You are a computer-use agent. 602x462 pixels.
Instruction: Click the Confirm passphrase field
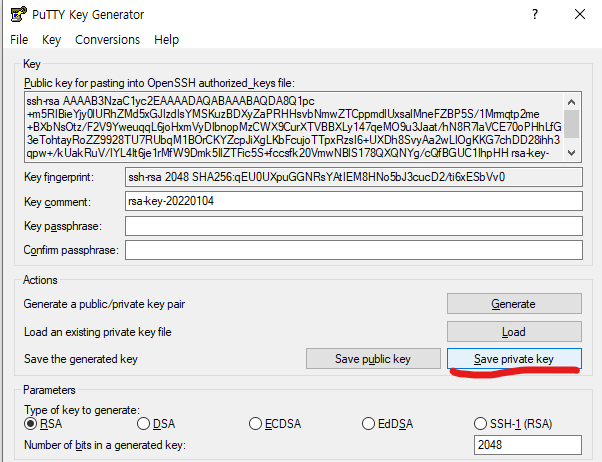[x=354, y=250]
